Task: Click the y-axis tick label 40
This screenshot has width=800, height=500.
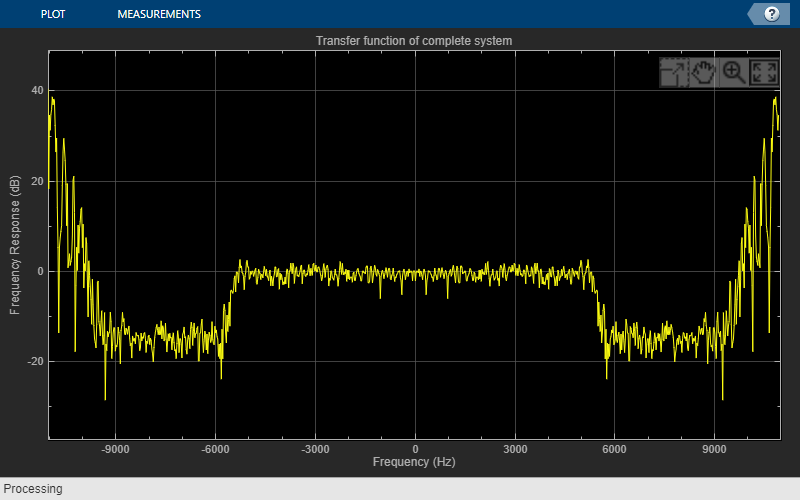Action: tap(37, 90)
